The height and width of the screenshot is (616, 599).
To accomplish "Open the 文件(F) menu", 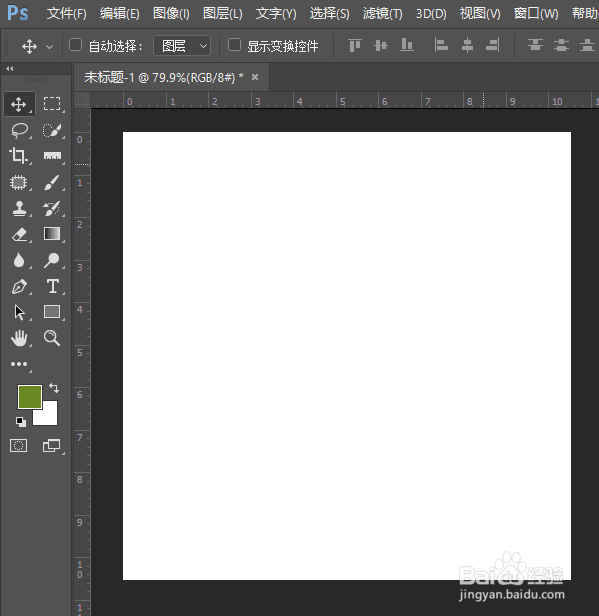I will (x=66, y=14).
